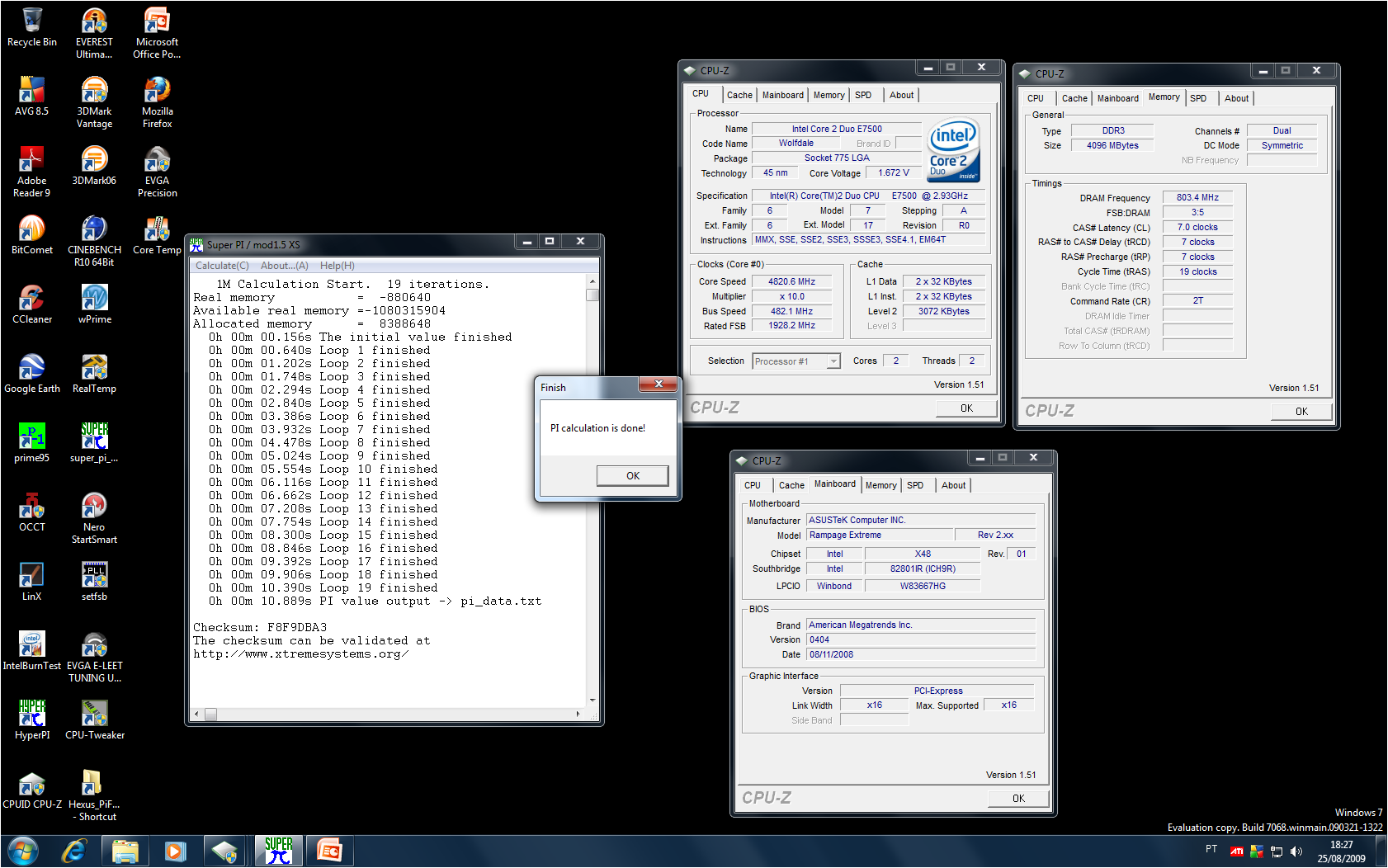
Task: Open Windows Explorer taskbar folder icon
Action: tap(125, 851)
